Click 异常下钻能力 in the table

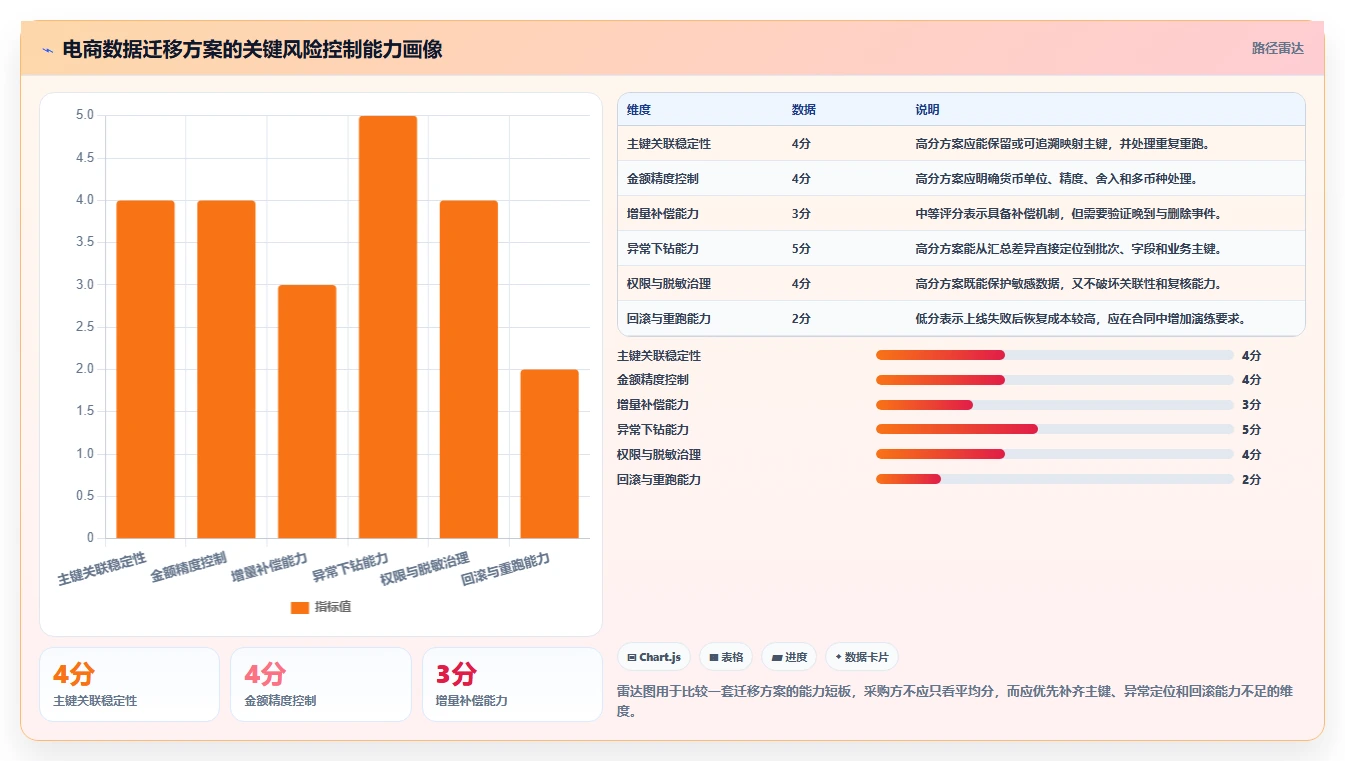pos(663,249)
